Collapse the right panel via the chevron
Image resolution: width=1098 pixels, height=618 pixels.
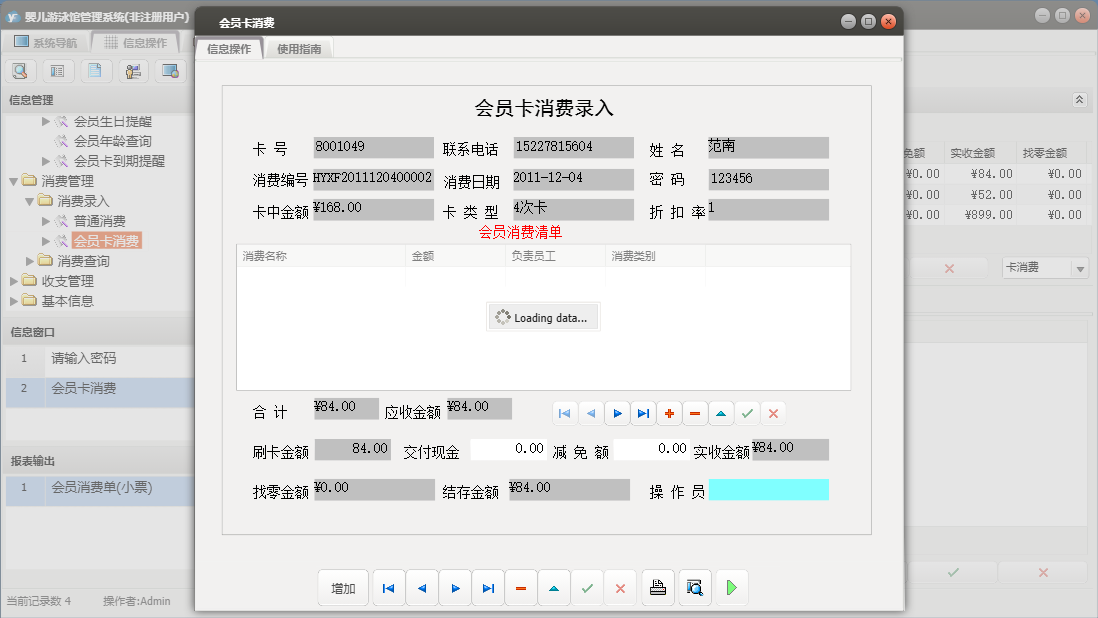click(1081, 100)
